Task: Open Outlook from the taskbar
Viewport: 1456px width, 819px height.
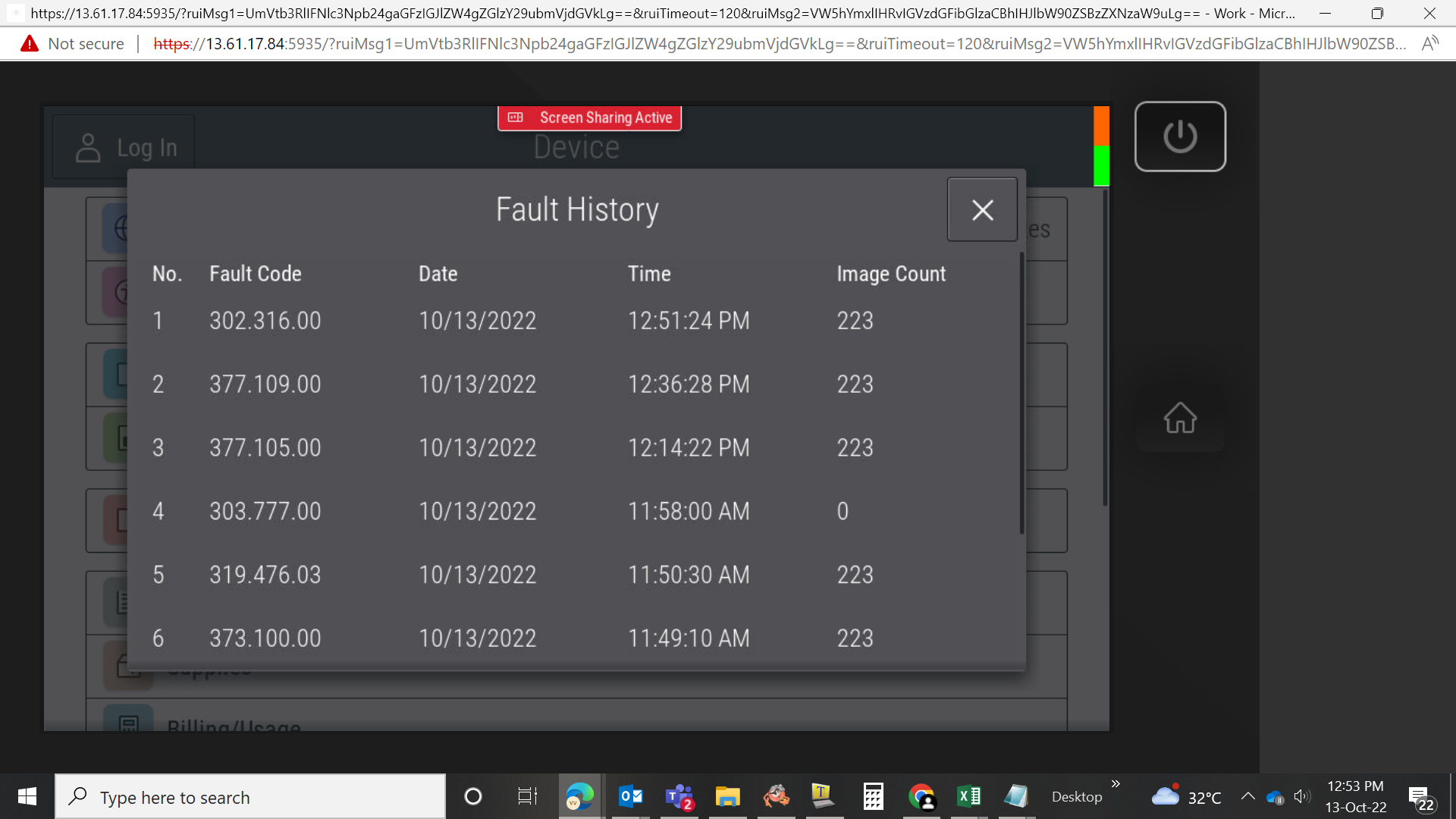Action: [x=630, y=797]
